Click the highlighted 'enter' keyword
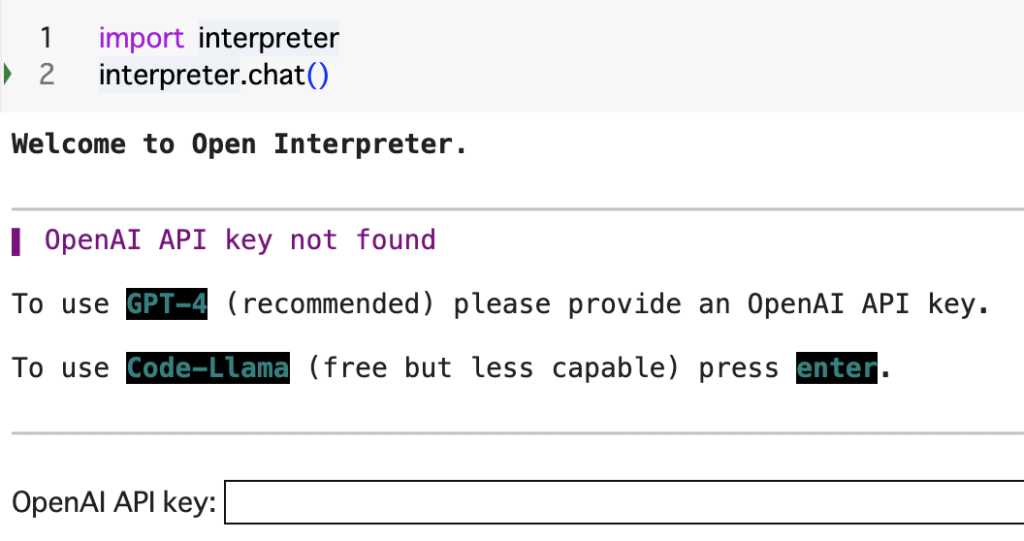This screenshot has height=541, width=1024. 837,368
